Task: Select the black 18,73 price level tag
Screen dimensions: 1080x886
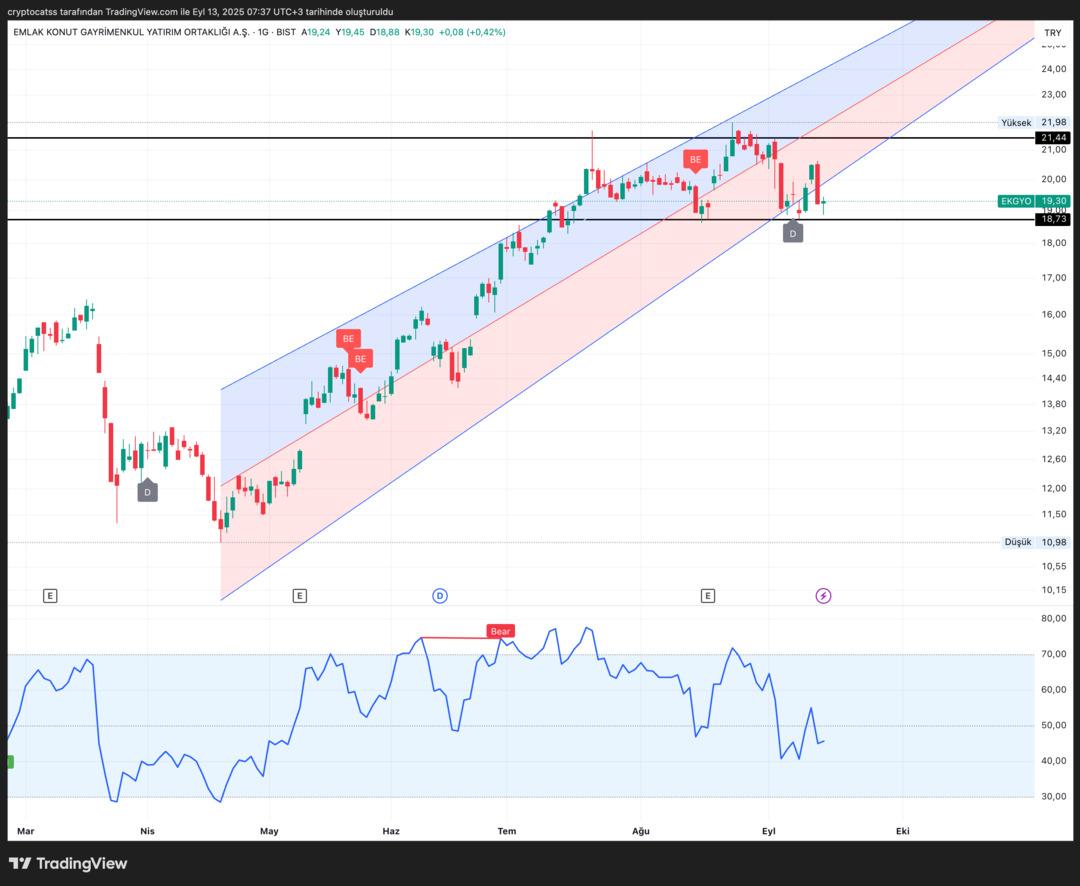Action: [x=1054, y=219]
